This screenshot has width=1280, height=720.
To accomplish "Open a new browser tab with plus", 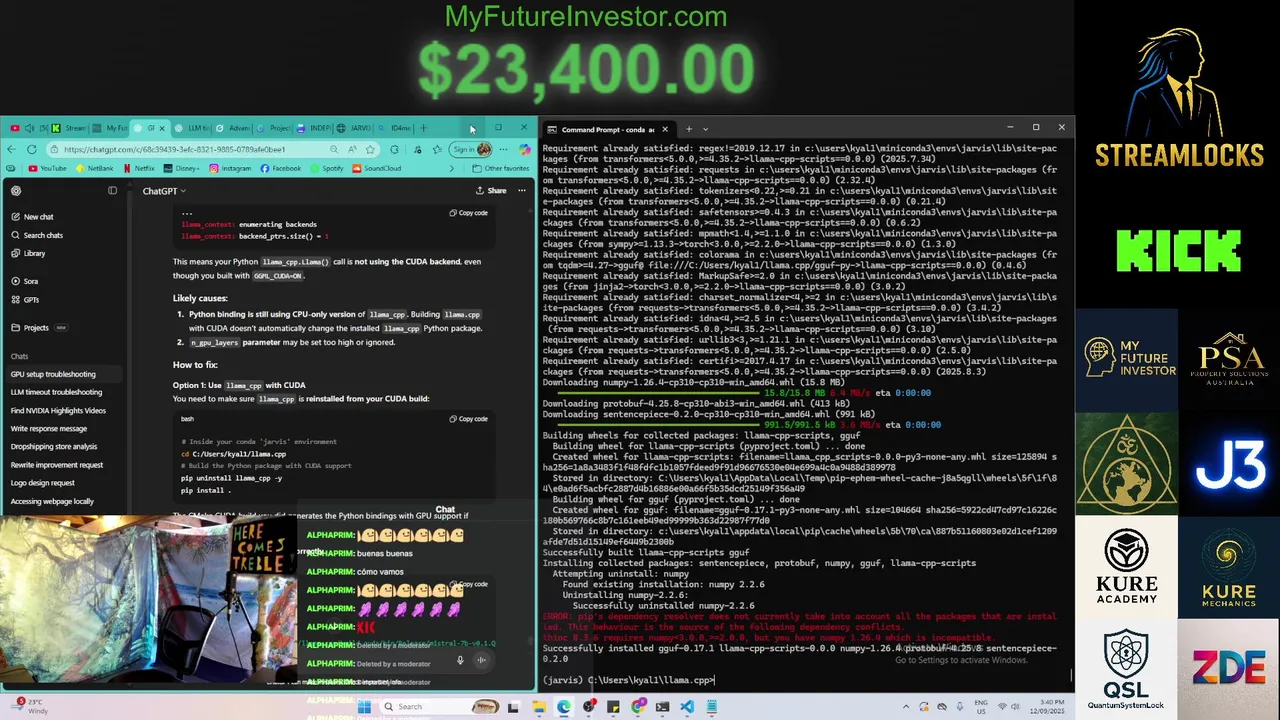I will point(423,128).
